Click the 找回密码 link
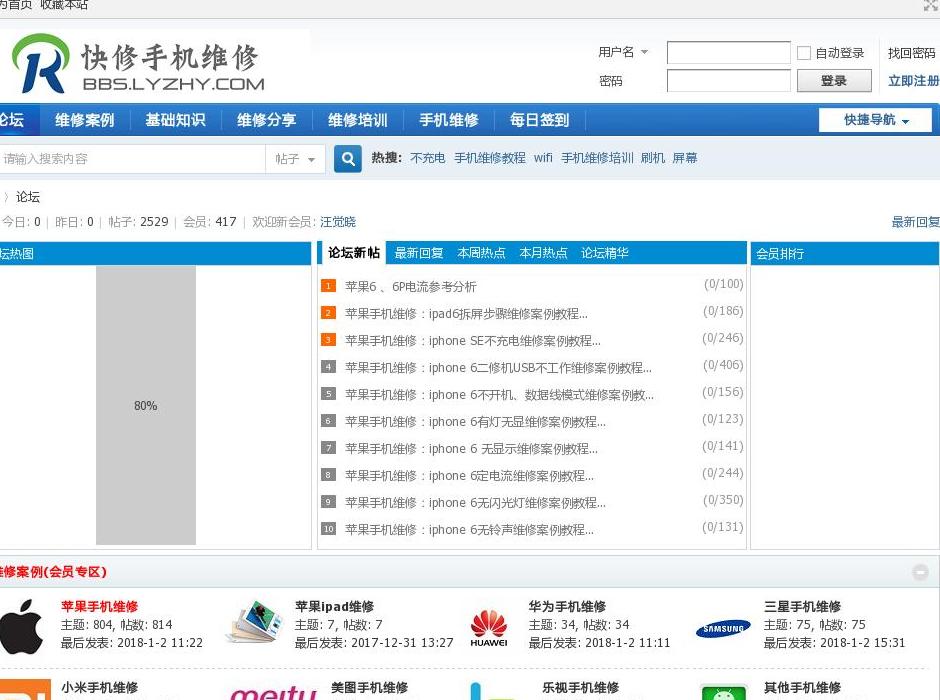Image resolution: width=940 pixels, height=700 pixels. pos(911,53)
